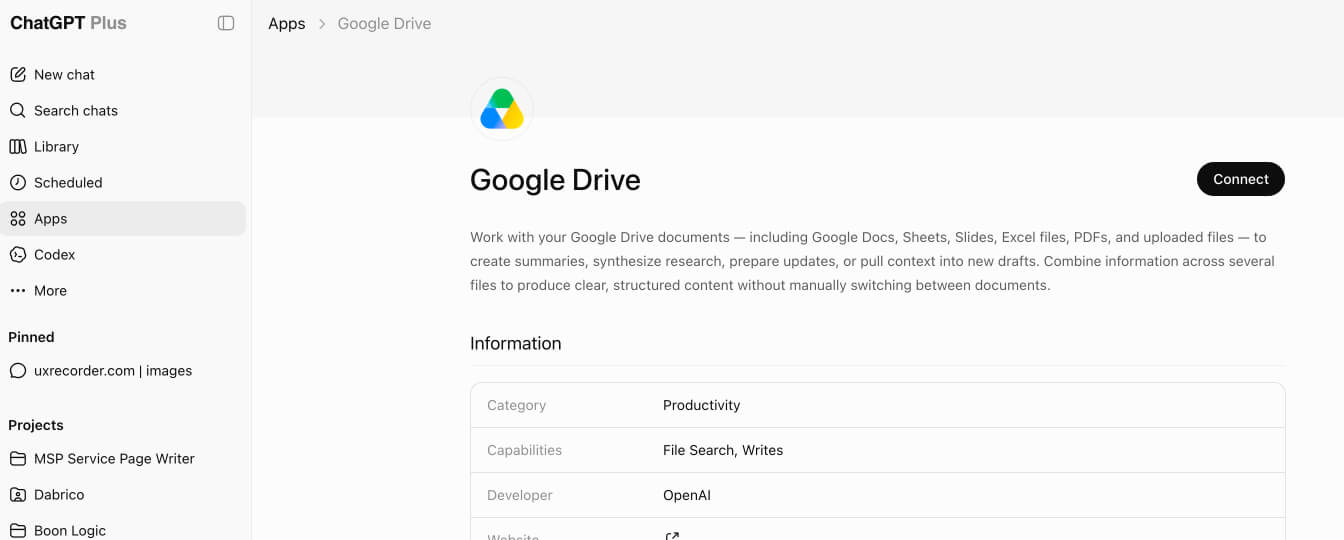1344x540 pixels.
Task: Open New chat from sidebar
Action: (124, 74)
